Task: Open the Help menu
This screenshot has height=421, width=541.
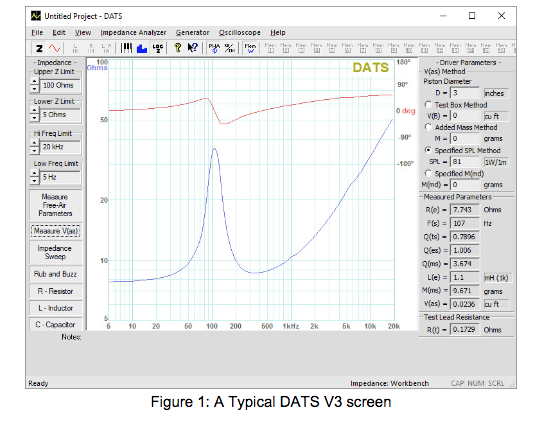Action: coord(278,32)
